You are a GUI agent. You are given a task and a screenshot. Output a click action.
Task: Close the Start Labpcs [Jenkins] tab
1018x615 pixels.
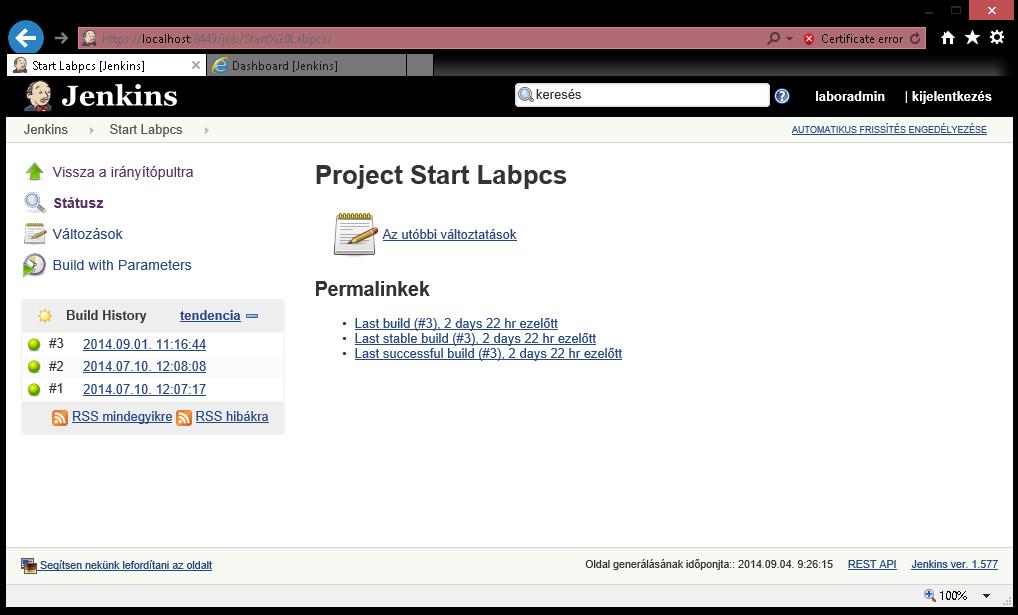point(195,65)
